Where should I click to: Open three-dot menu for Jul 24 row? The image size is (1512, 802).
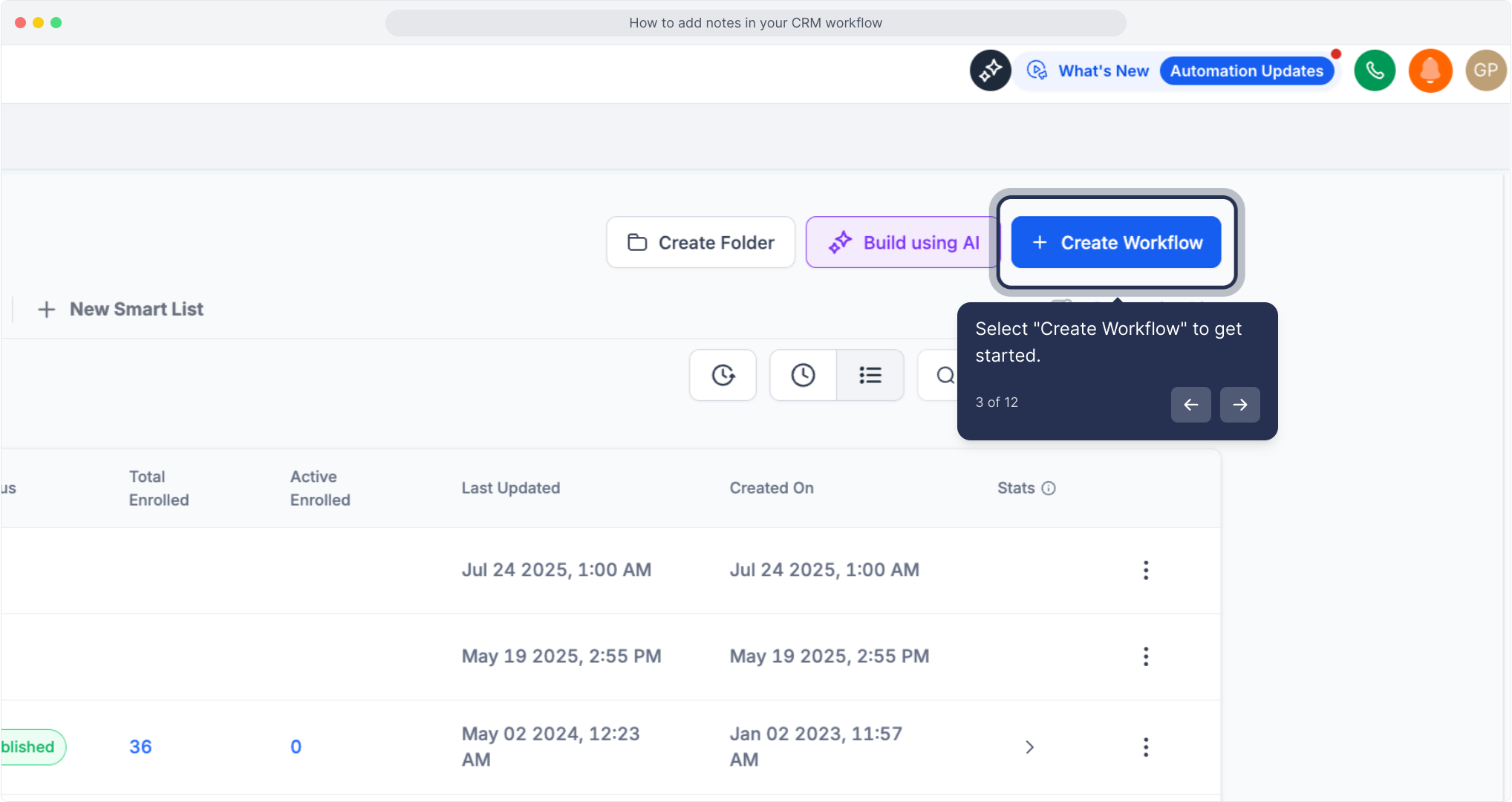click(1146, 570)
